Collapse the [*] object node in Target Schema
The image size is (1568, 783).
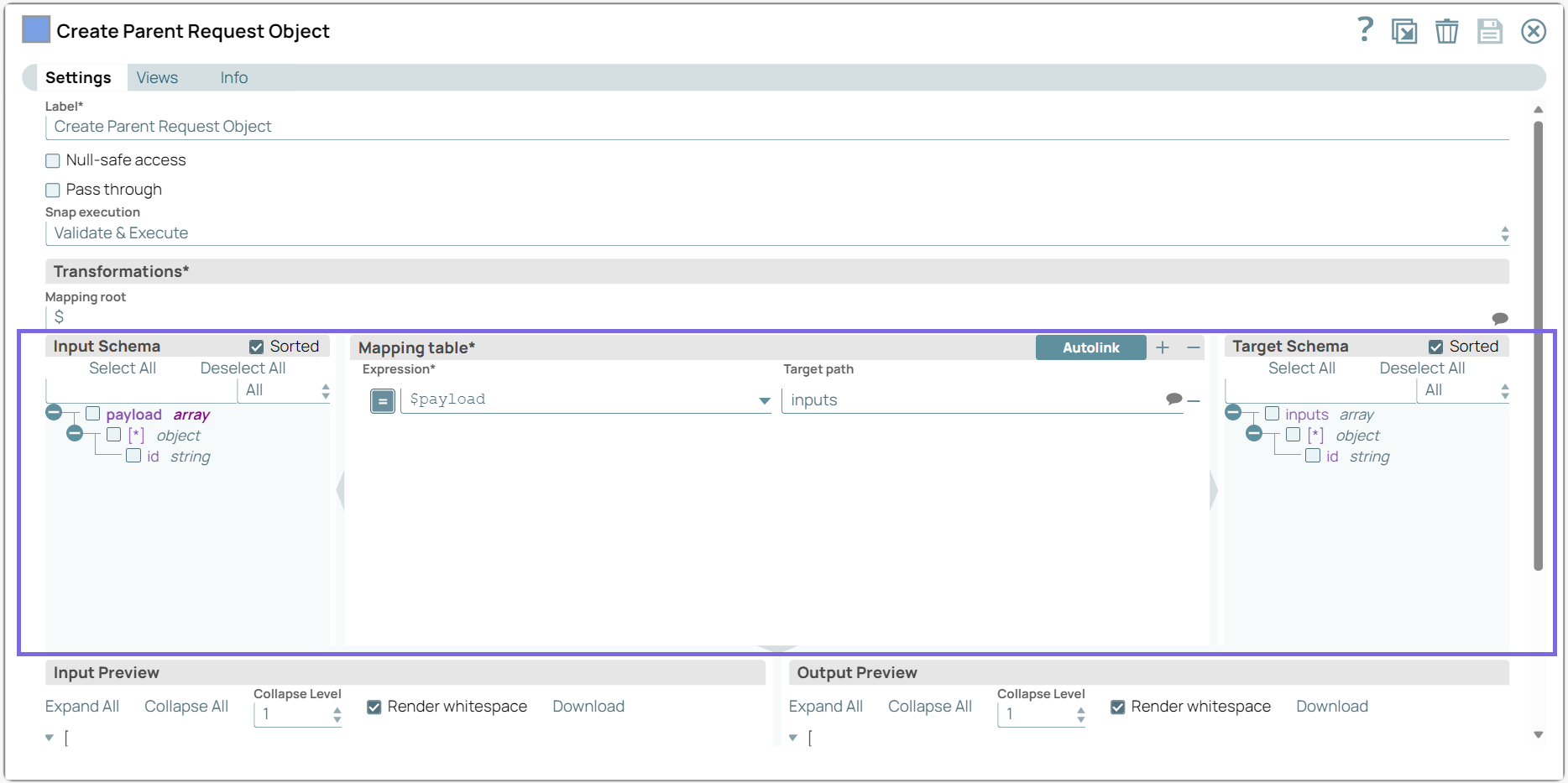(1254, 433)
